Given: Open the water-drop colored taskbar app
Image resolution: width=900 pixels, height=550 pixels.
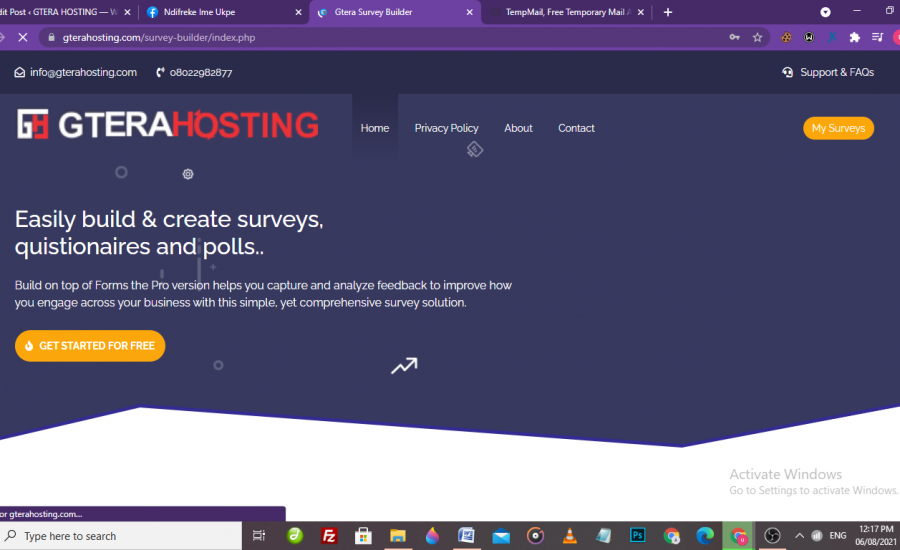Looking at the screenshot, I should (432, 536).
